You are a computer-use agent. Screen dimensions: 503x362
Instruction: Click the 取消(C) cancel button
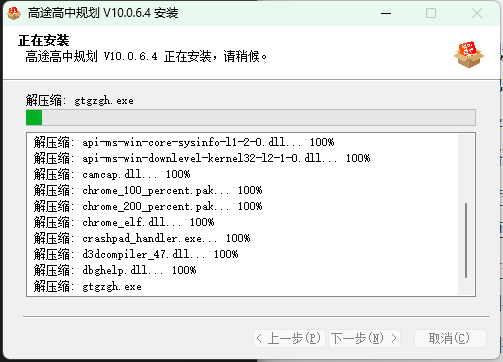pos(450,338)
